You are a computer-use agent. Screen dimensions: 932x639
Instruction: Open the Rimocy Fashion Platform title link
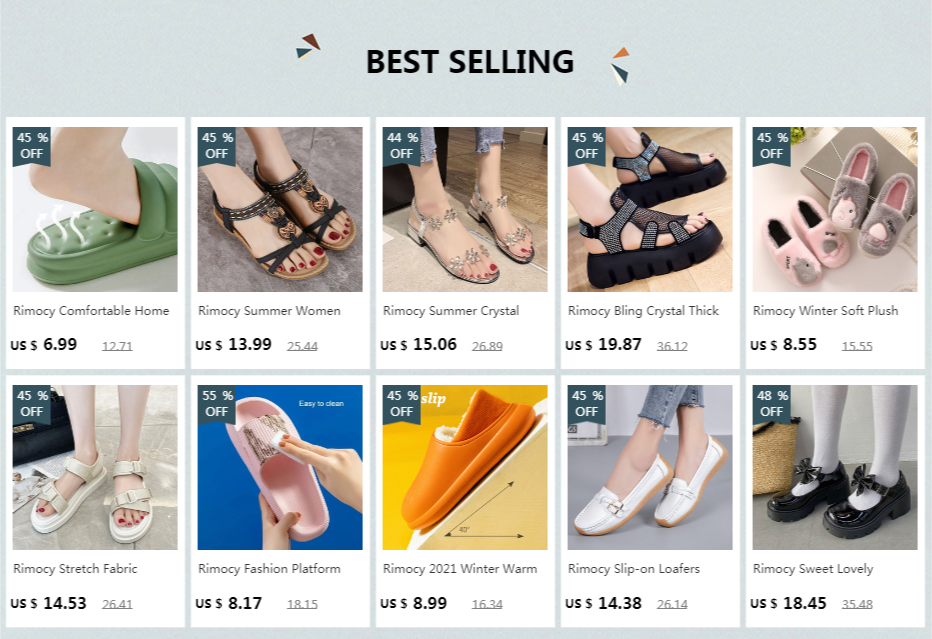(x=269, y=569)
